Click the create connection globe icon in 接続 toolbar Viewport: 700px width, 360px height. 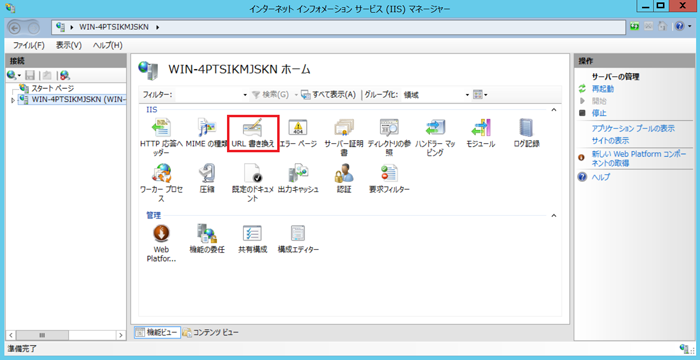(x=12, y=75)
